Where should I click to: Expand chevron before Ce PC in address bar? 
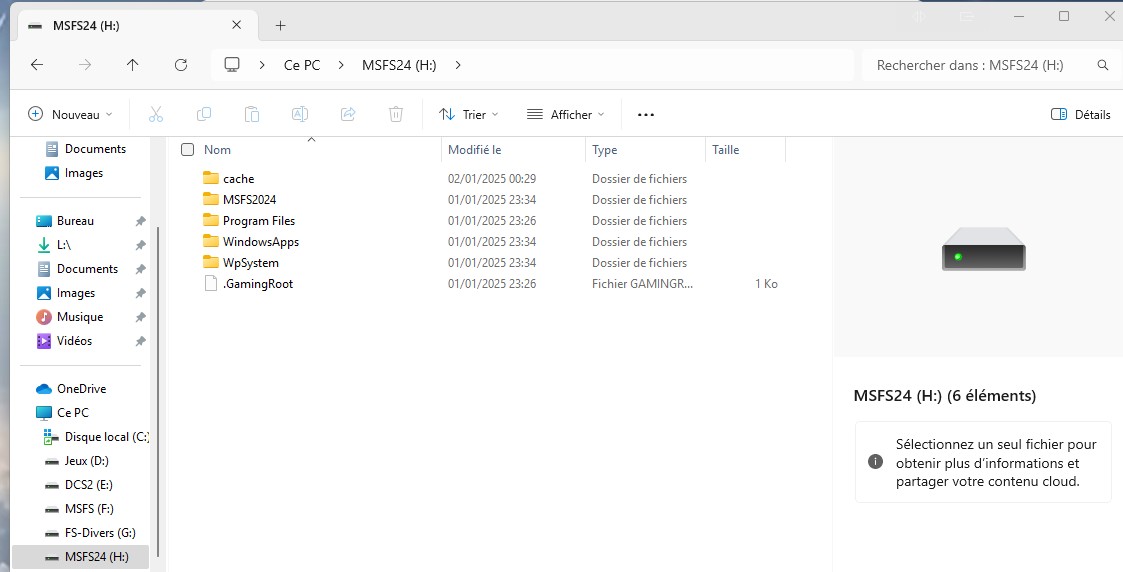pyautogui.click(x=262, y=65)
